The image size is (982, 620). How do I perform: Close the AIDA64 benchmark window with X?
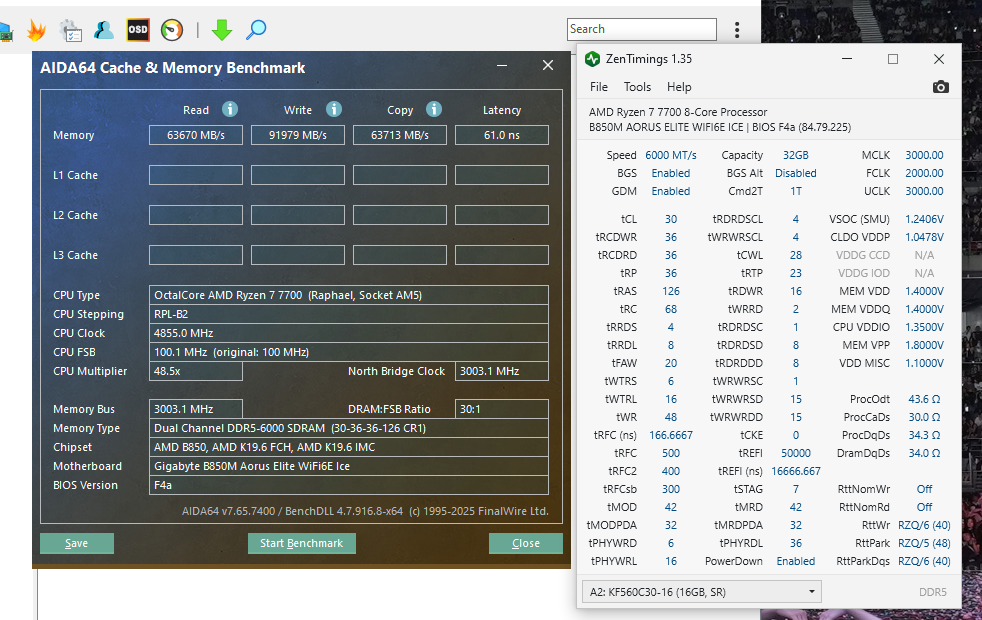(x=548, y=65)
